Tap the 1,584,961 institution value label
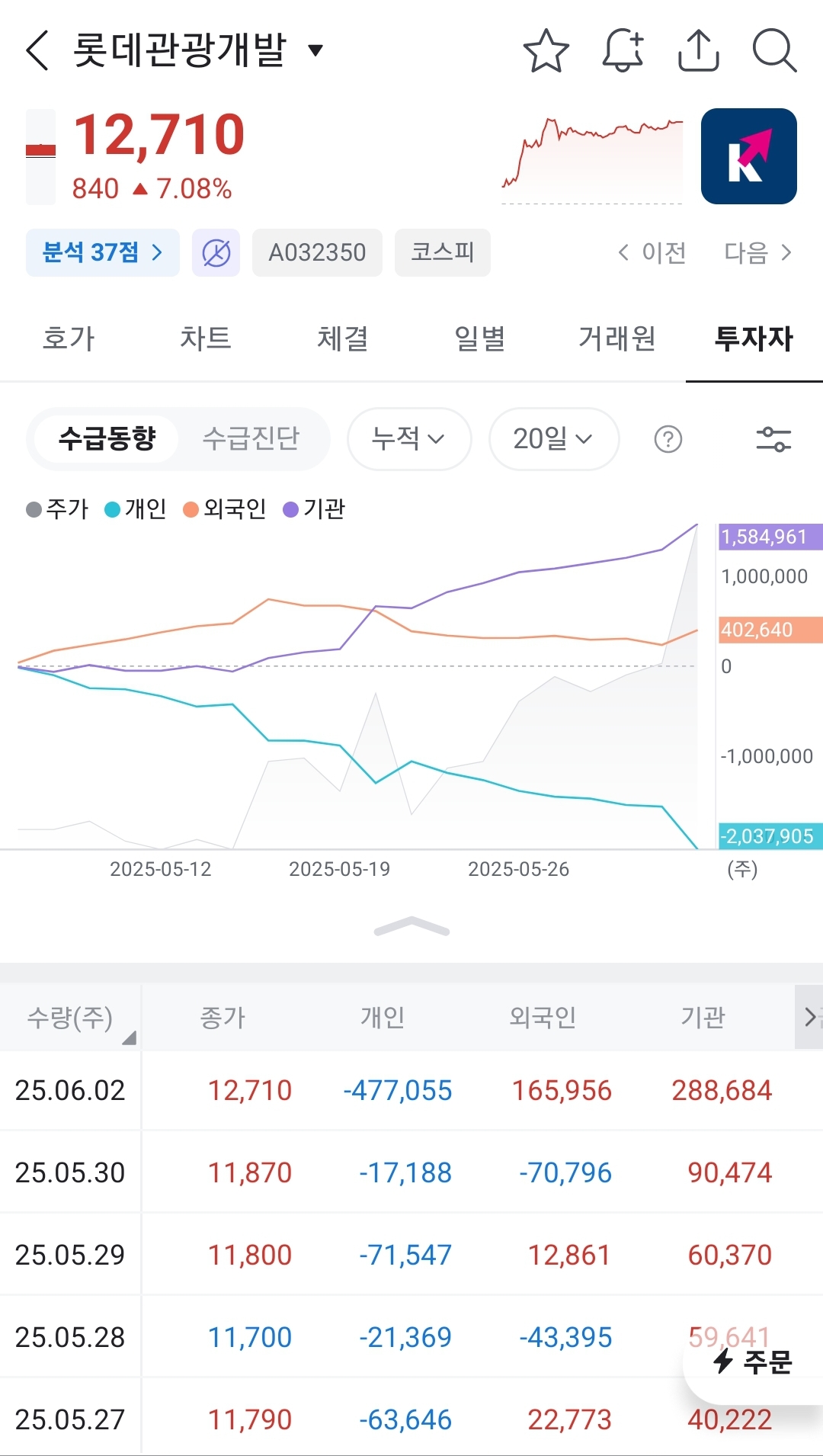823x1456 pixels. tap(770, 537)
